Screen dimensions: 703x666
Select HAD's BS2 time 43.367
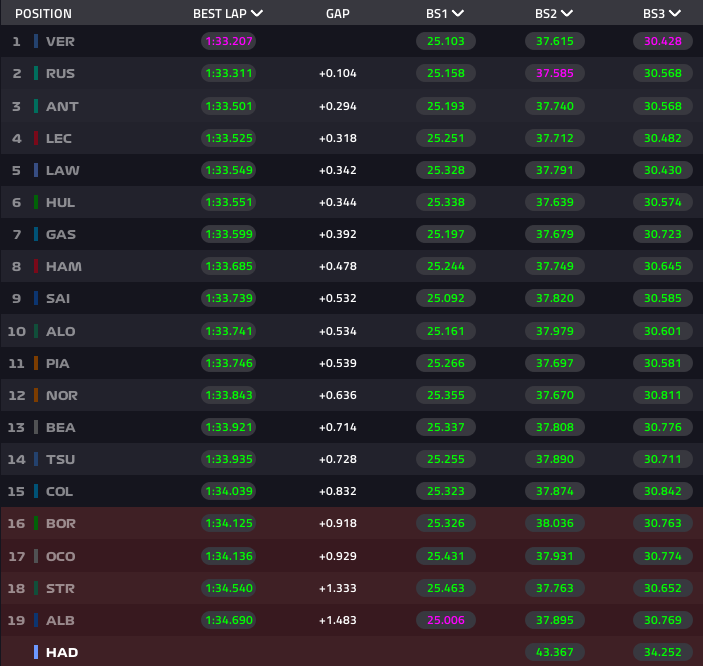(x=554, y=652)
